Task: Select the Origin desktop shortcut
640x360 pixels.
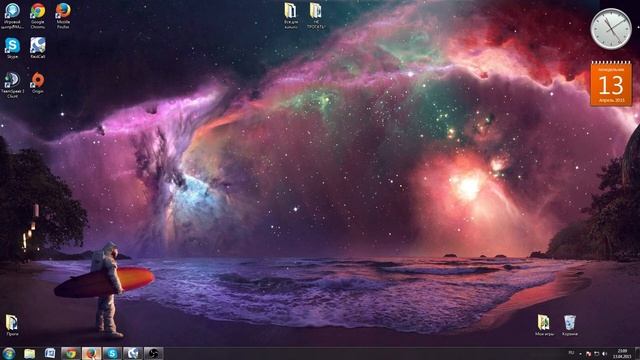Action: tap(38, 82)
